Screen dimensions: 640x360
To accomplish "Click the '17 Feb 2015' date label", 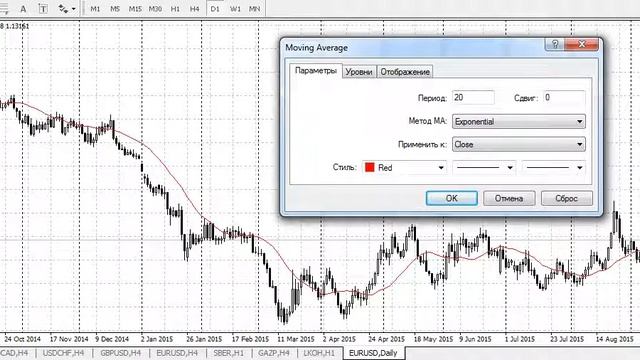I will pos(250,339).
